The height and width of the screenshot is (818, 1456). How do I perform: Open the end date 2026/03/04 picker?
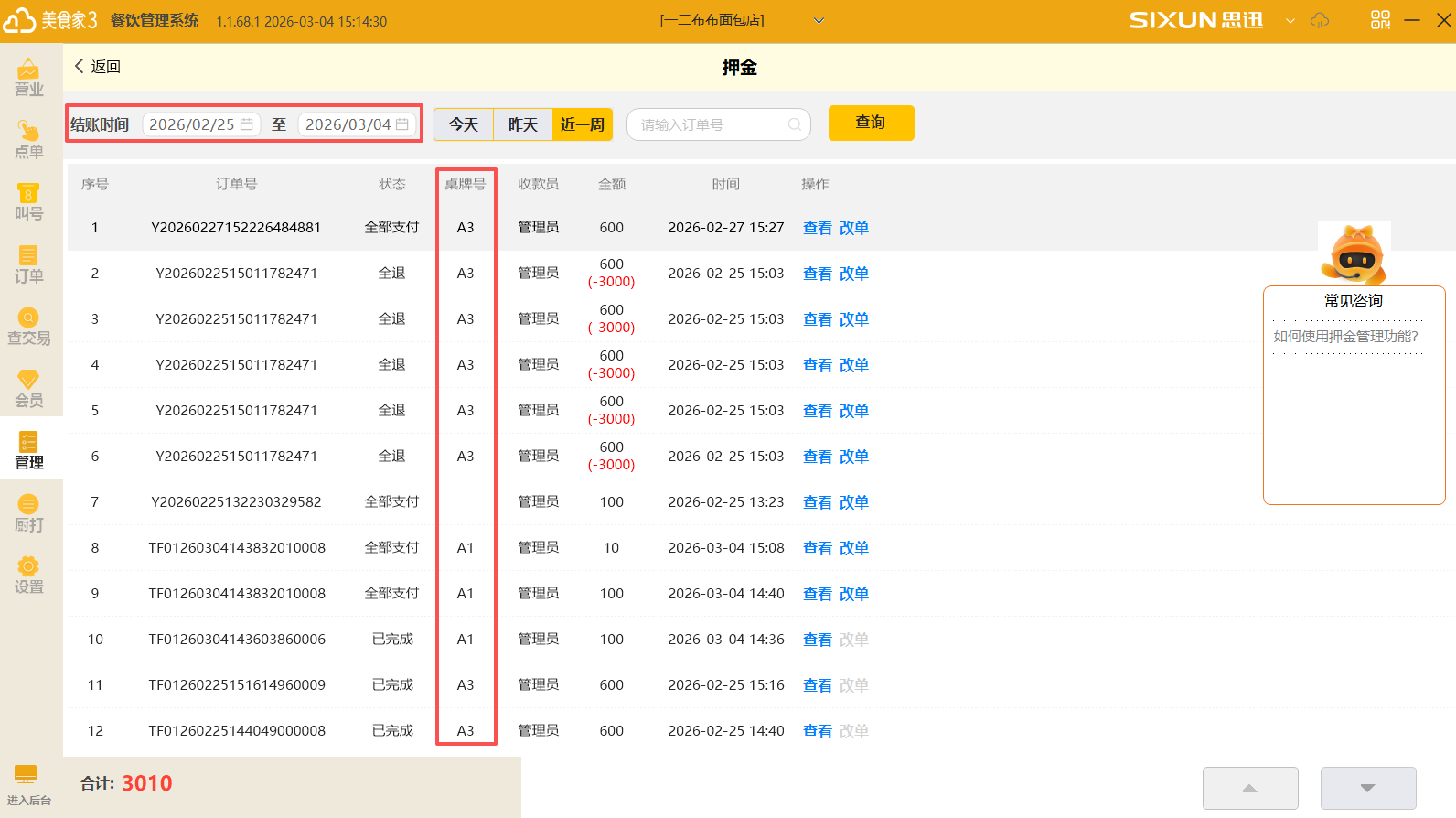click(357, 124)
